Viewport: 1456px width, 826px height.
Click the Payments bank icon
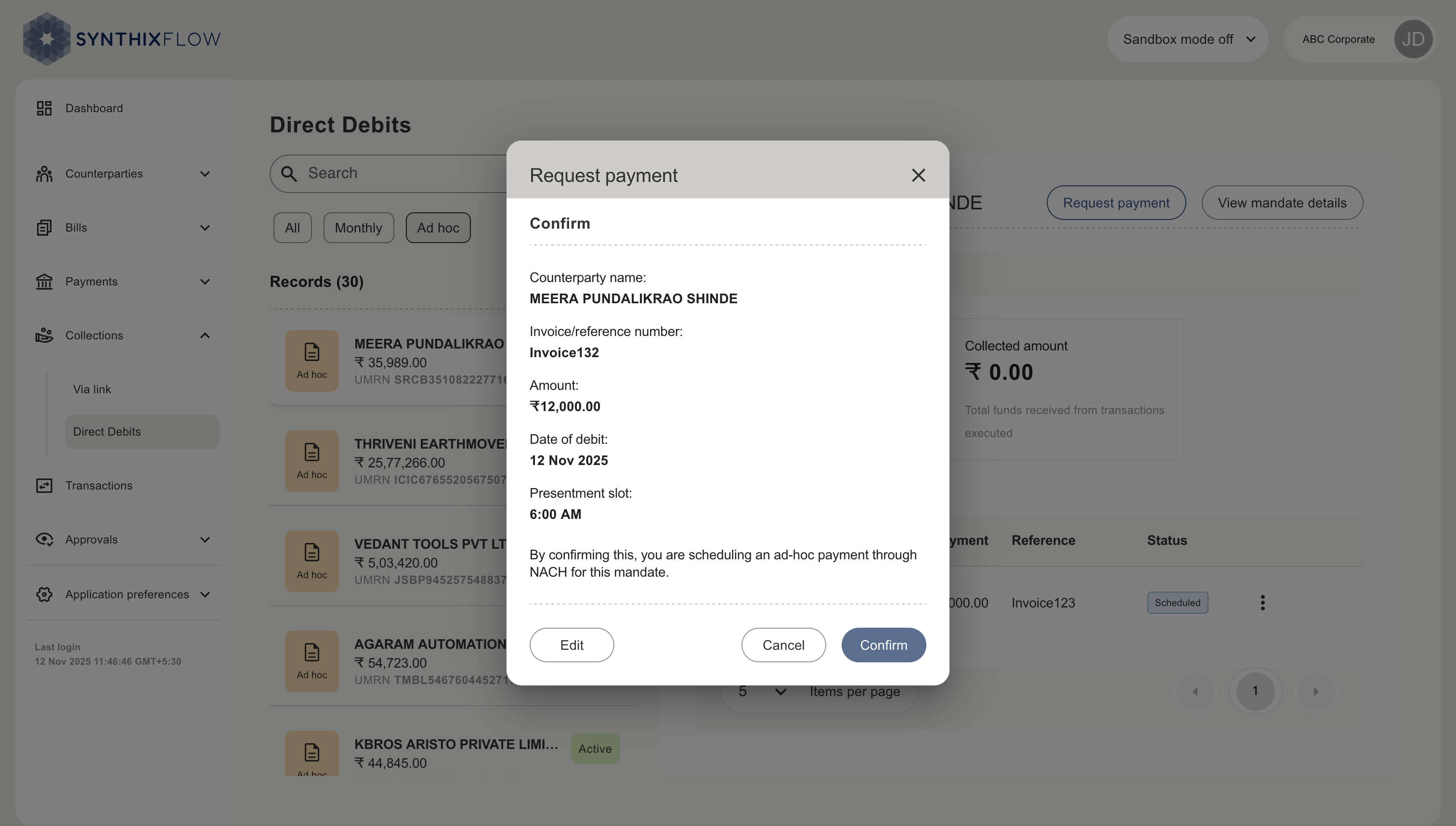tap(44, 282)
